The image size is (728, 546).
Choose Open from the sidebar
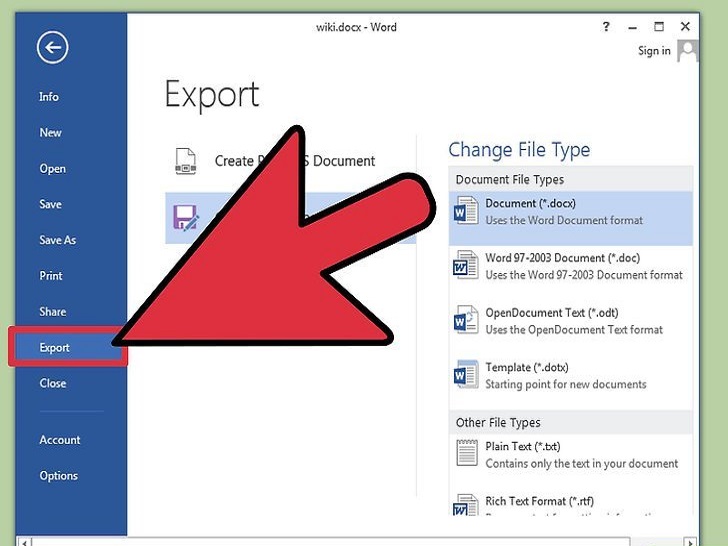(x=52, y=169)
